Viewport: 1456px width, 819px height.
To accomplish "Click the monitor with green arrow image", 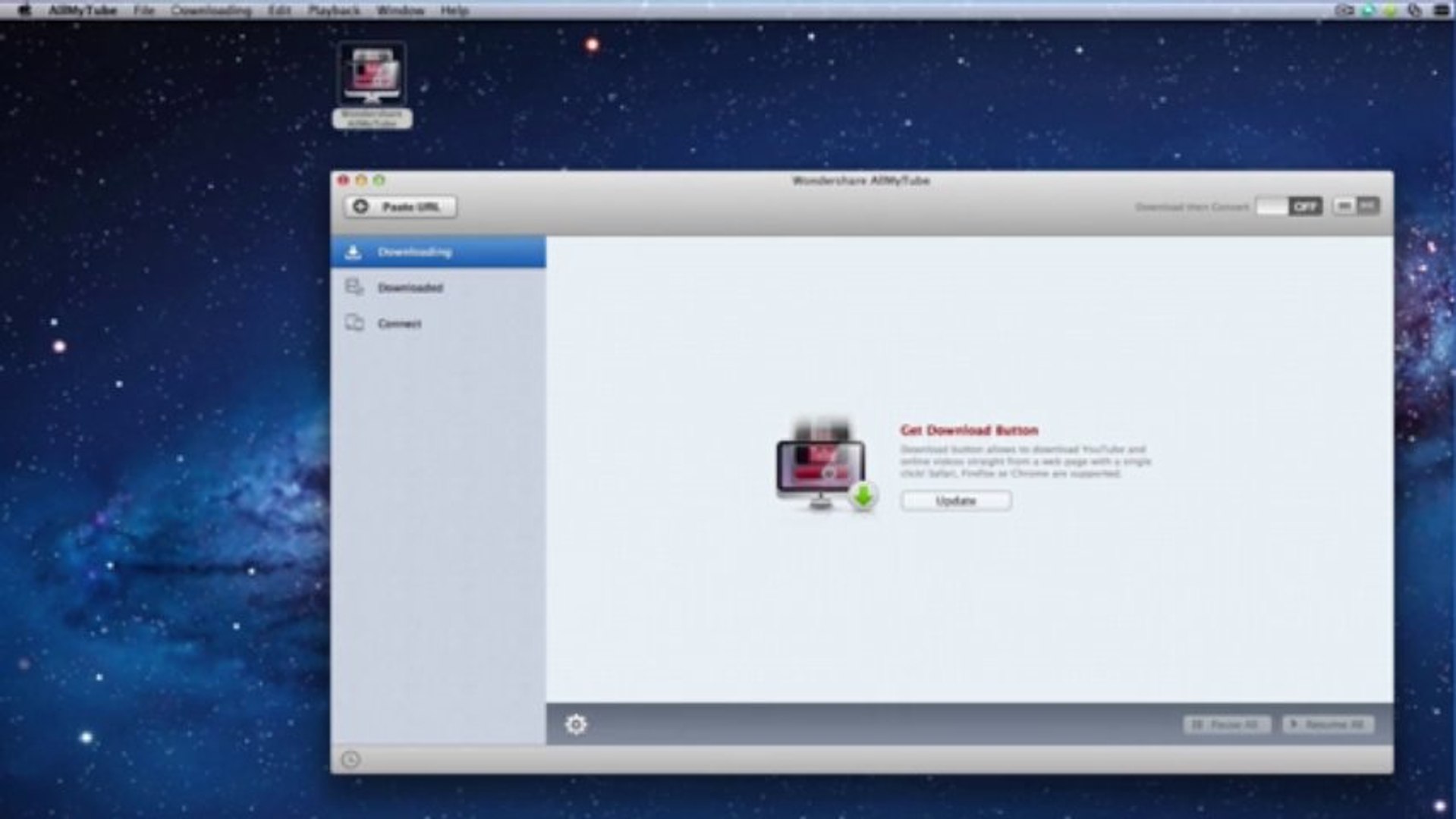I will click(825, 466).
